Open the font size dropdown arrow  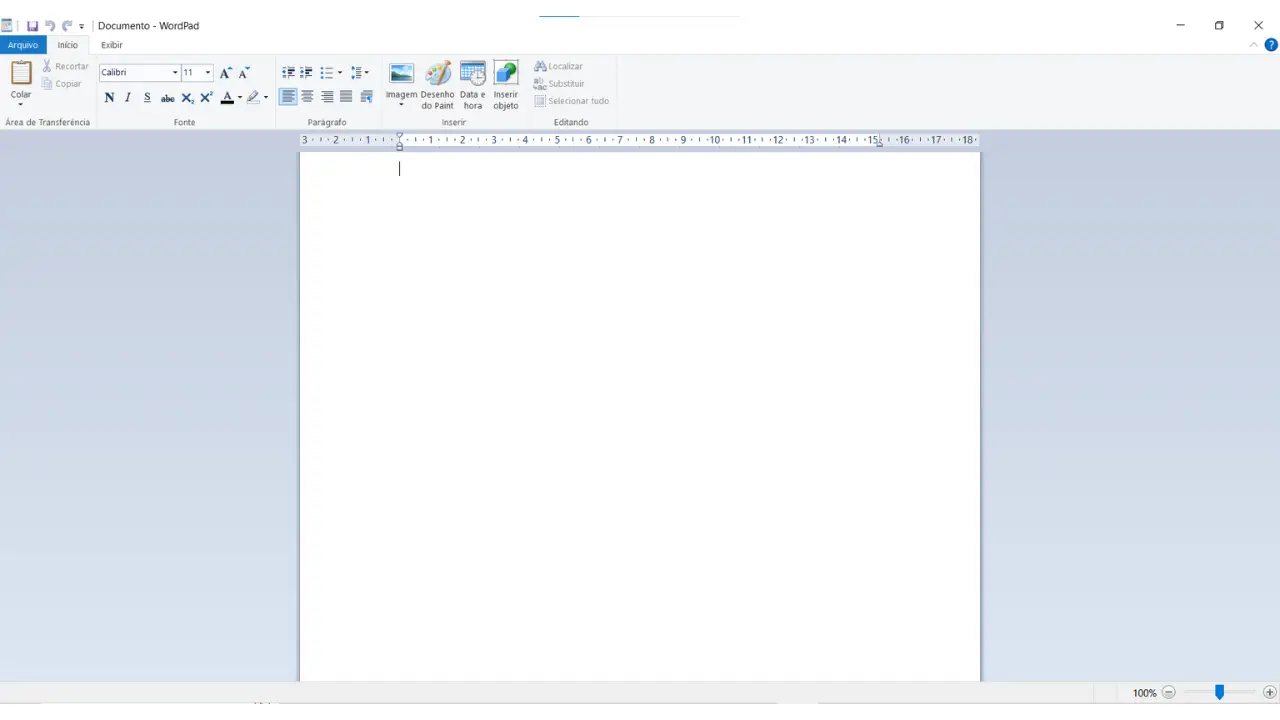[x=208, y=73]
